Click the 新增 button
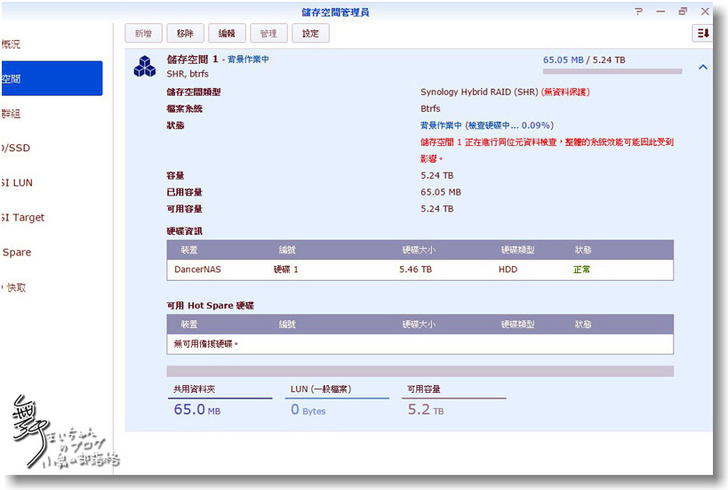 [x=143, y=33]
